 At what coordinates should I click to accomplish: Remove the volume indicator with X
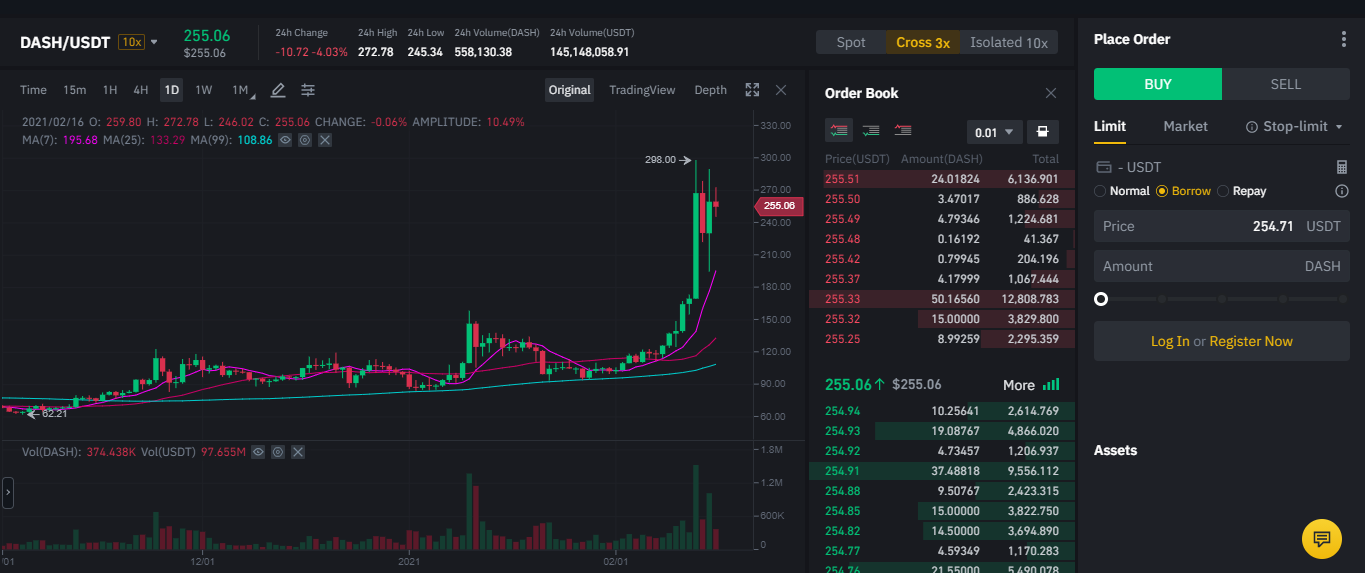[x=297, y=452]
